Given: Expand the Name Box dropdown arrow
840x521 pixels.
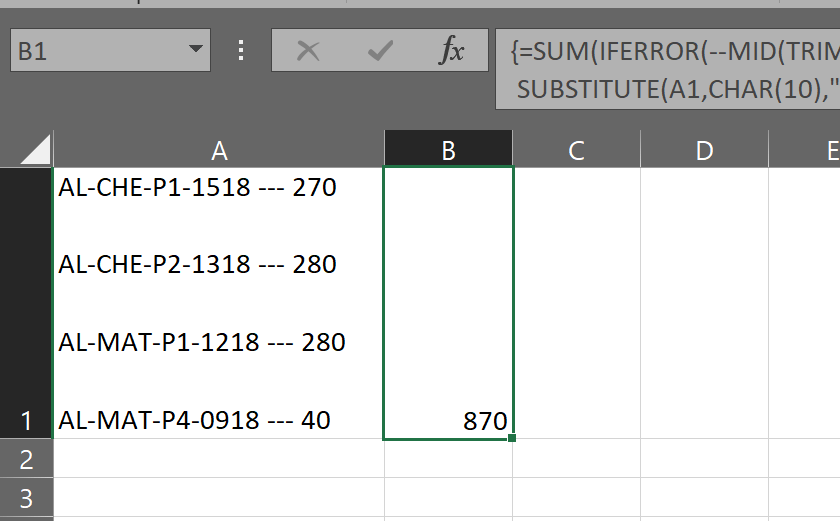Looking at the screenshot, I should (x=194, y=51).
